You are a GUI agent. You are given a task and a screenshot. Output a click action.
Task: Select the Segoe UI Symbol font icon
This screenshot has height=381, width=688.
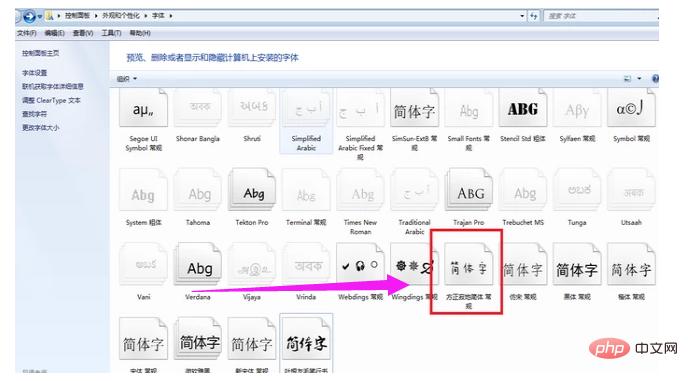pyautogui.click(x=143, y=109)
